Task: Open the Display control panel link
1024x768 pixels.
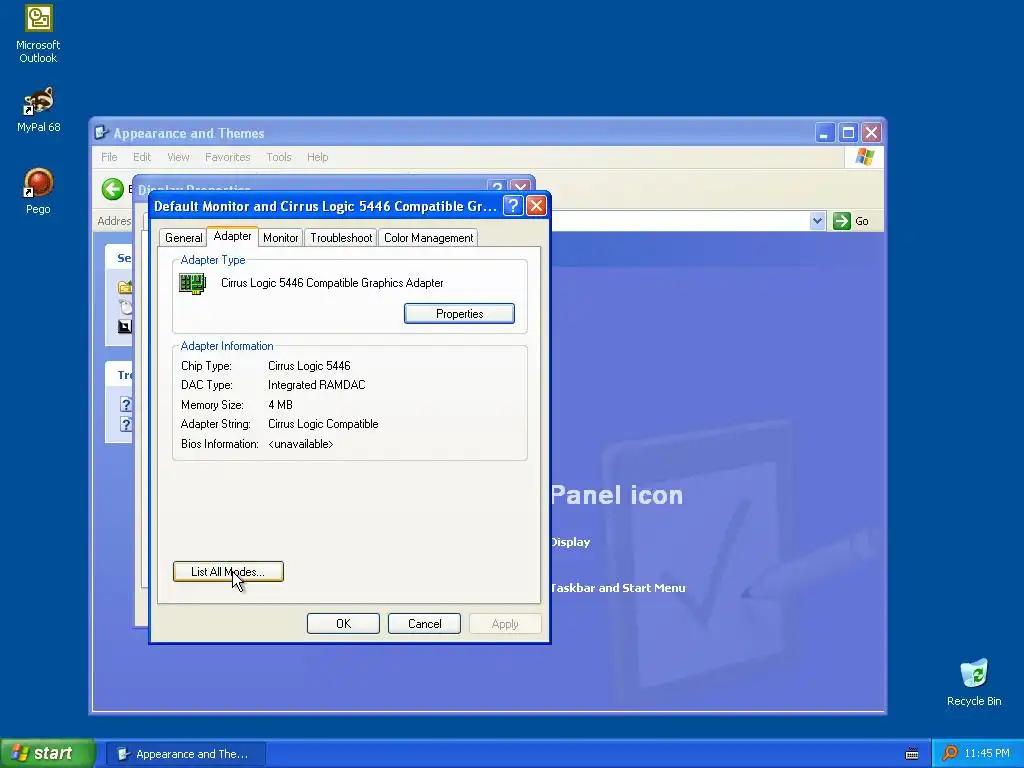Action: pos(570,542)
